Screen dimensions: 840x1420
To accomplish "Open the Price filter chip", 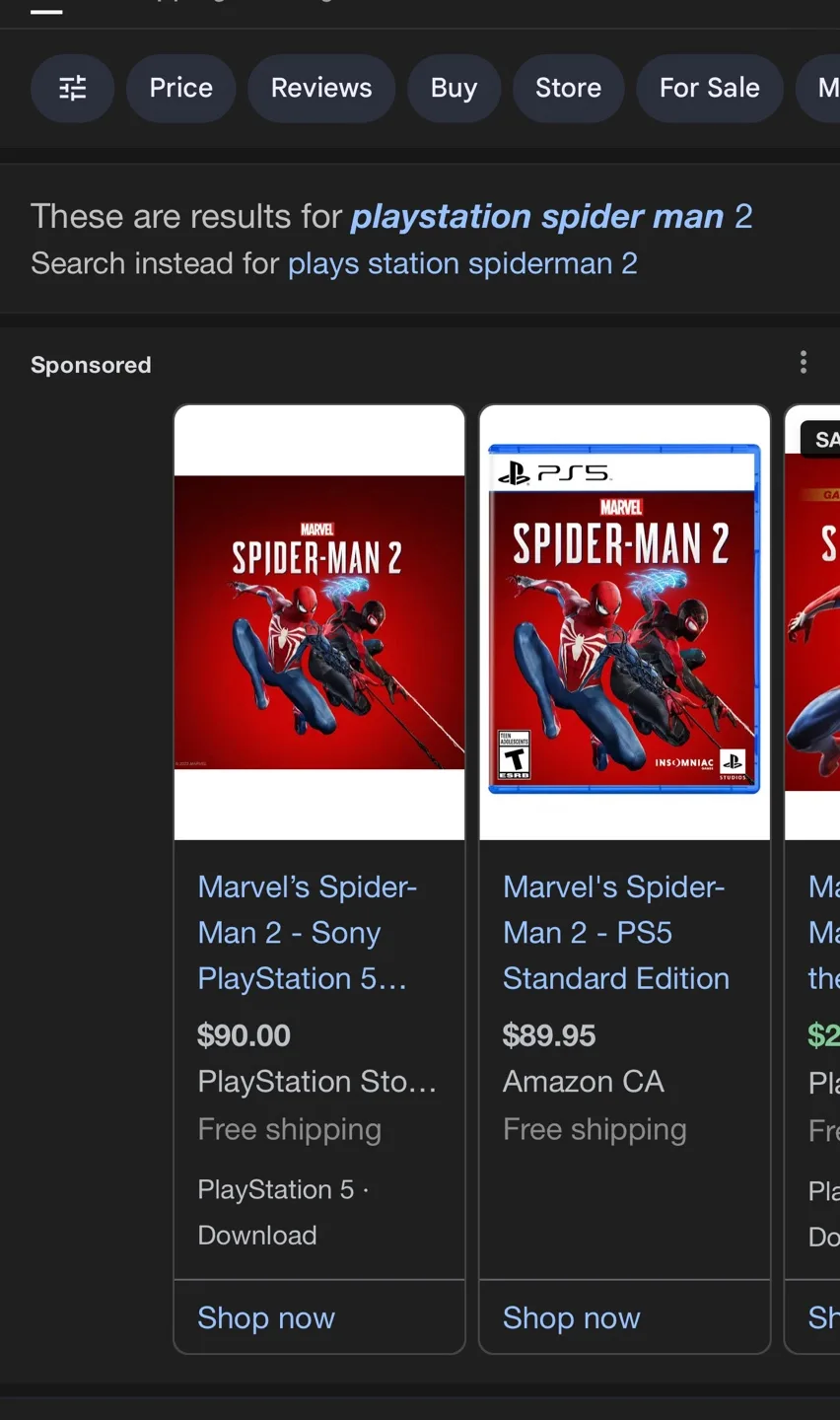I will tap(180, 88).
